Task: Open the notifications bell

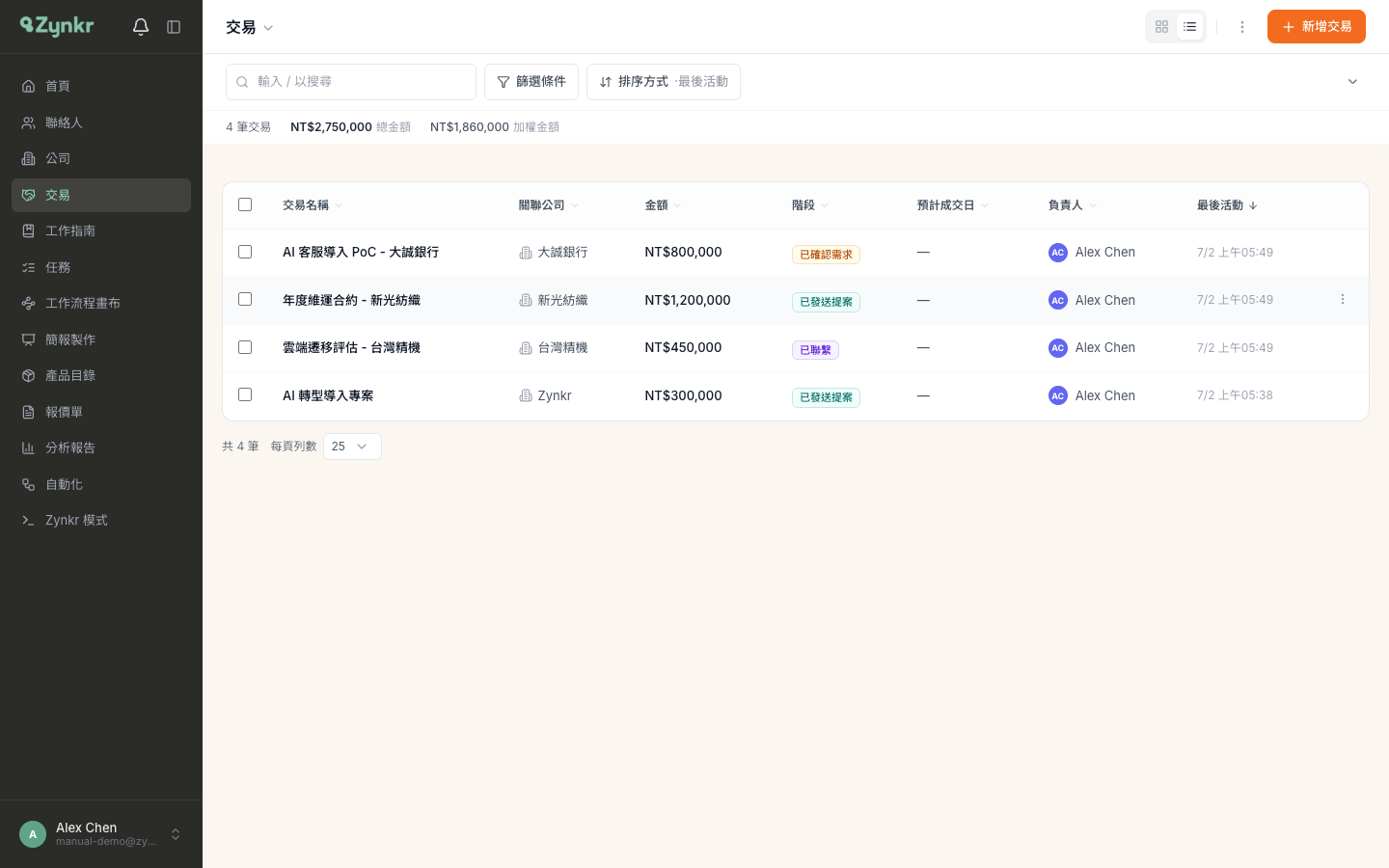Action: coord(141,27)
